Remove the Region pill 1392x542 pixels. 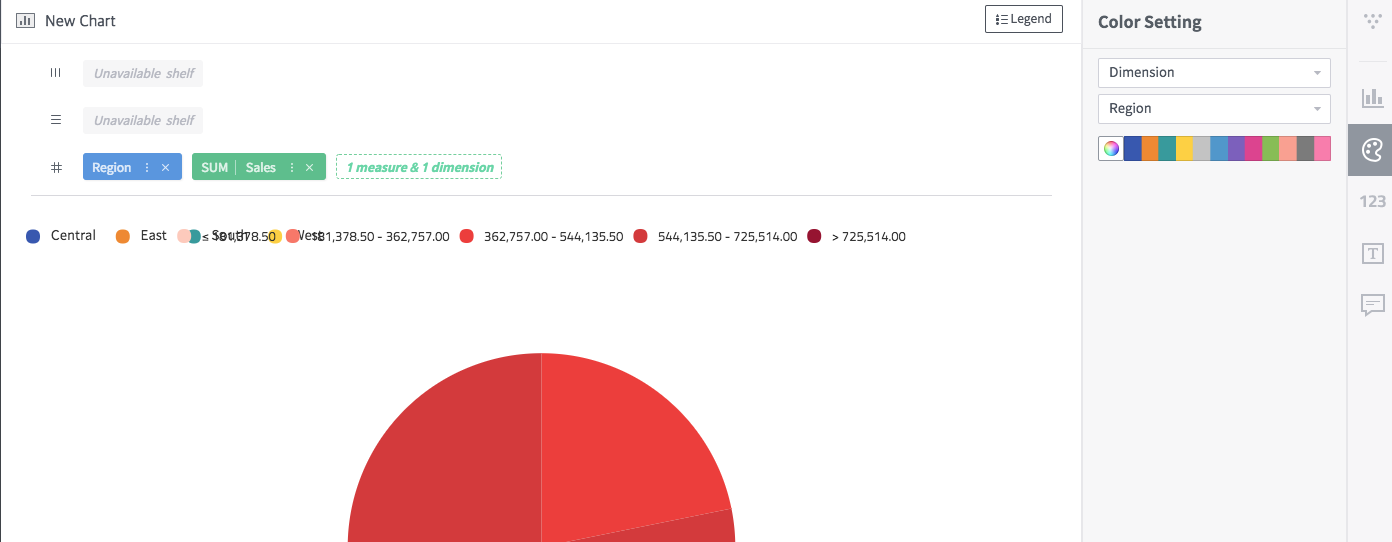[x=166, y=167]
